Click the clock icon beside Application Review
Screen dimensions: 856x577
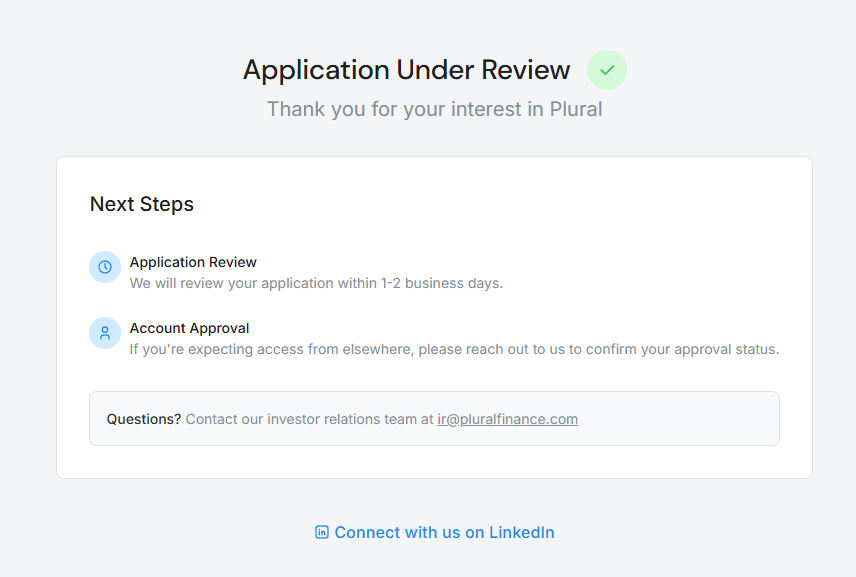click(105, 267)
